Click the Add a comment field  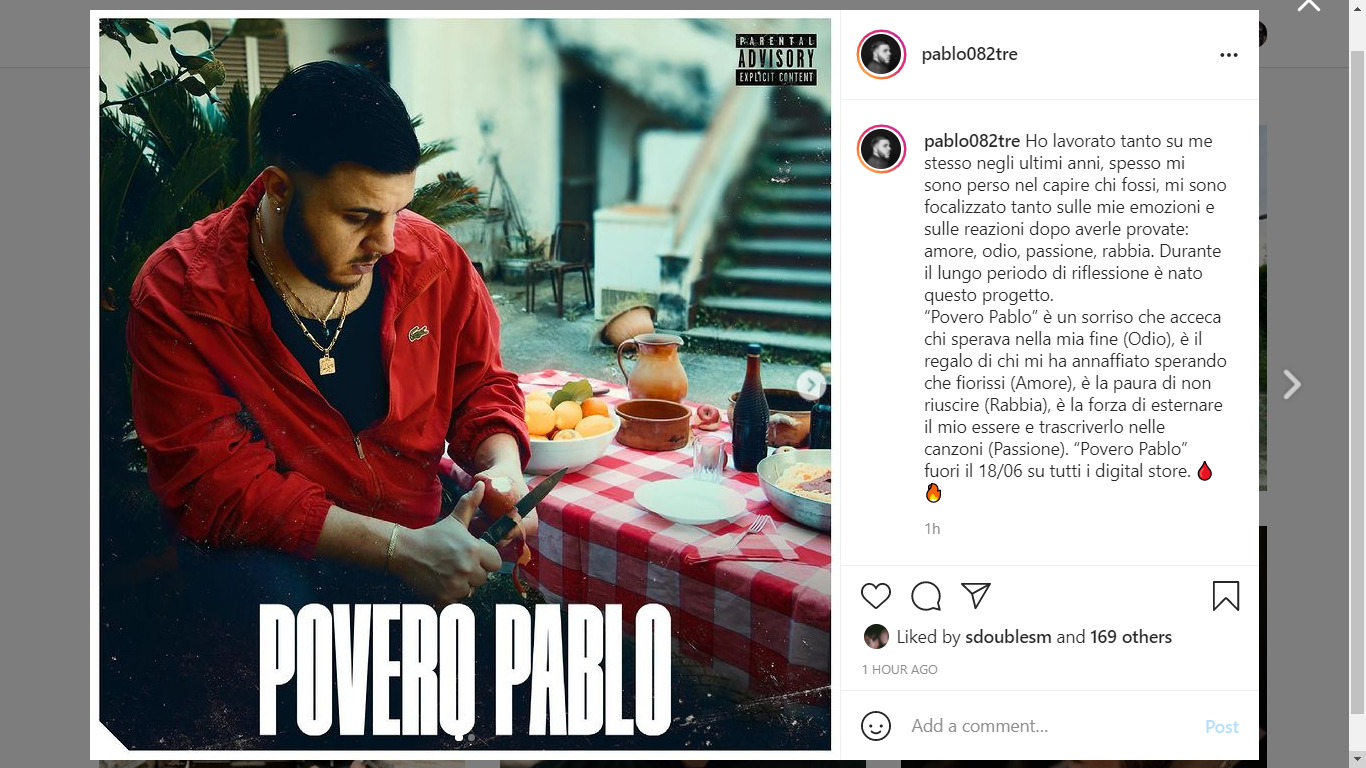point(1050,726)
